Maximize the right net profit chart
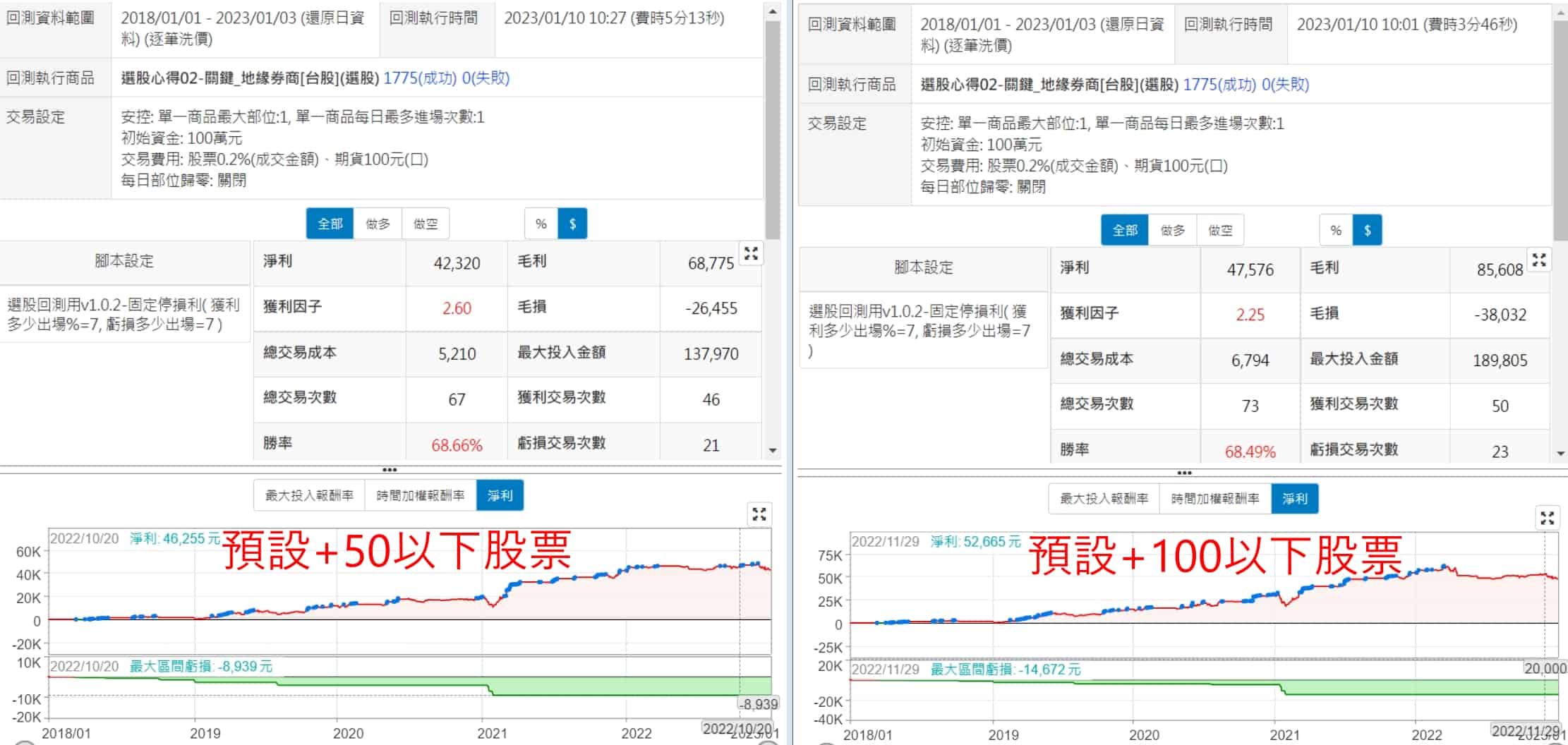Image resolution: width=1568 pixels, height=745 pixels. 1548,519
